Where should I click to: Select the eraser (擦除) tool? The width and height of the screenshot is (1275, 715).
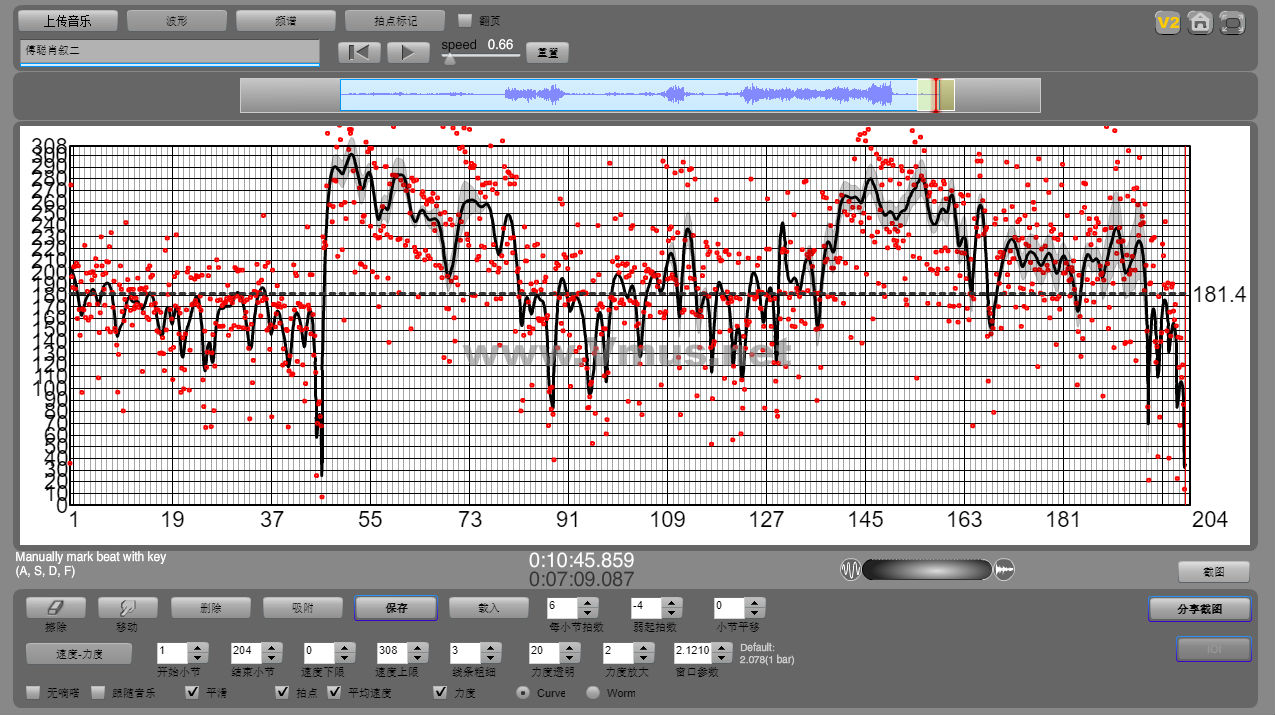click(x=55, y=607)
